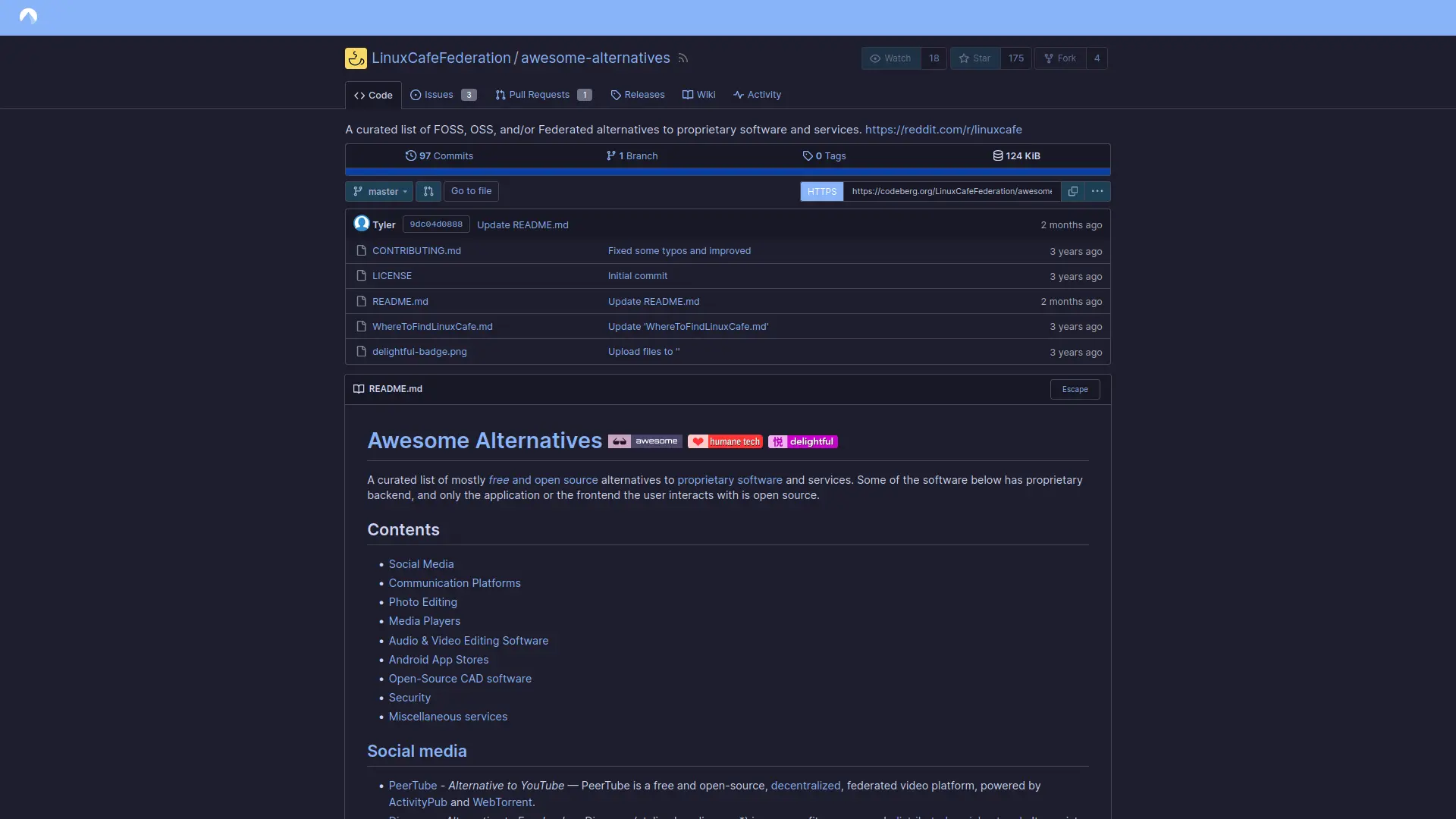This screenshot has width=1456, height=819.
Task: Open the Releases tab
Action: [638, 95]
